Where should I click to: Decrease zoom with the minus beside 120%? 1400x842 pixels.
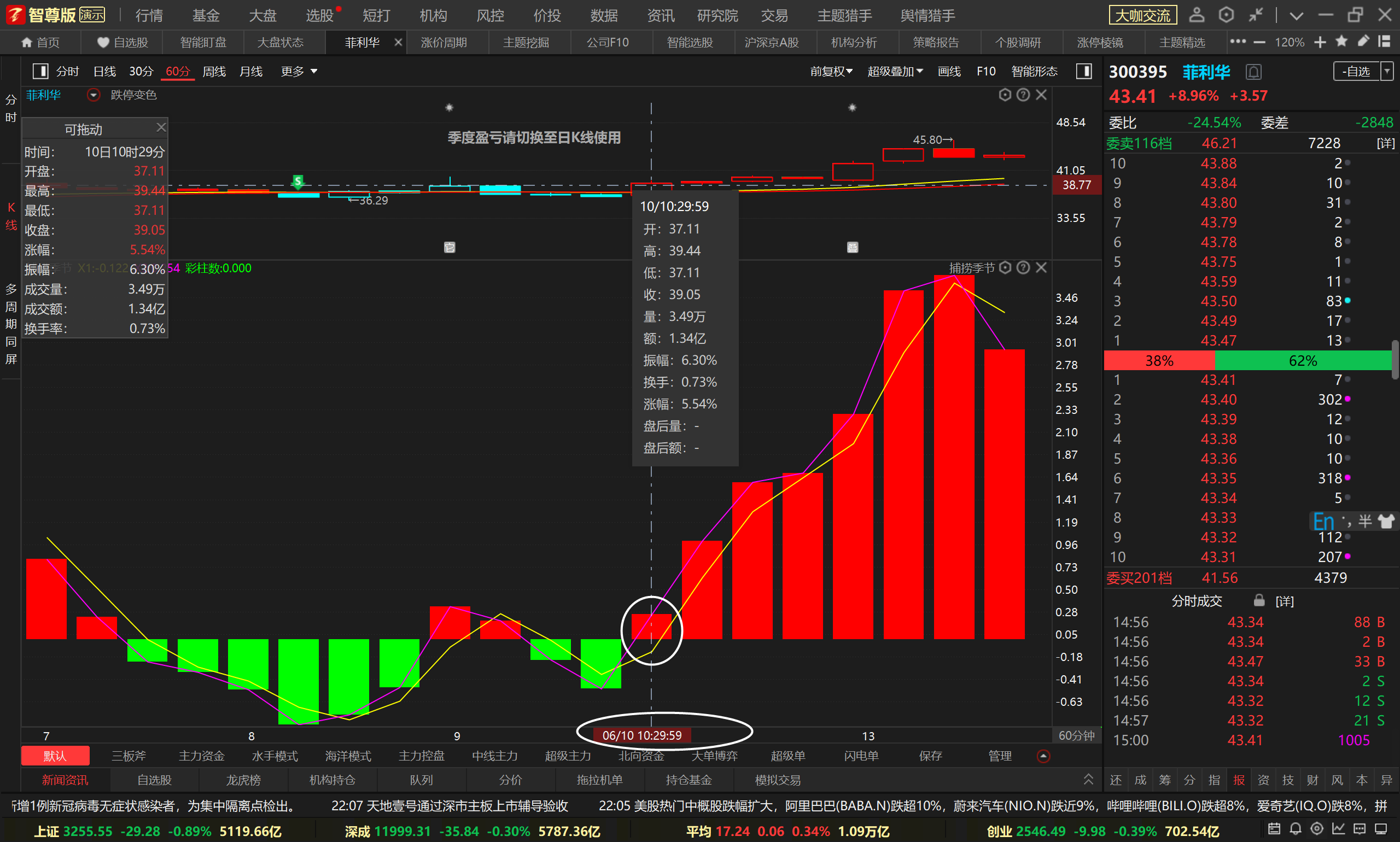point(1259,42)
